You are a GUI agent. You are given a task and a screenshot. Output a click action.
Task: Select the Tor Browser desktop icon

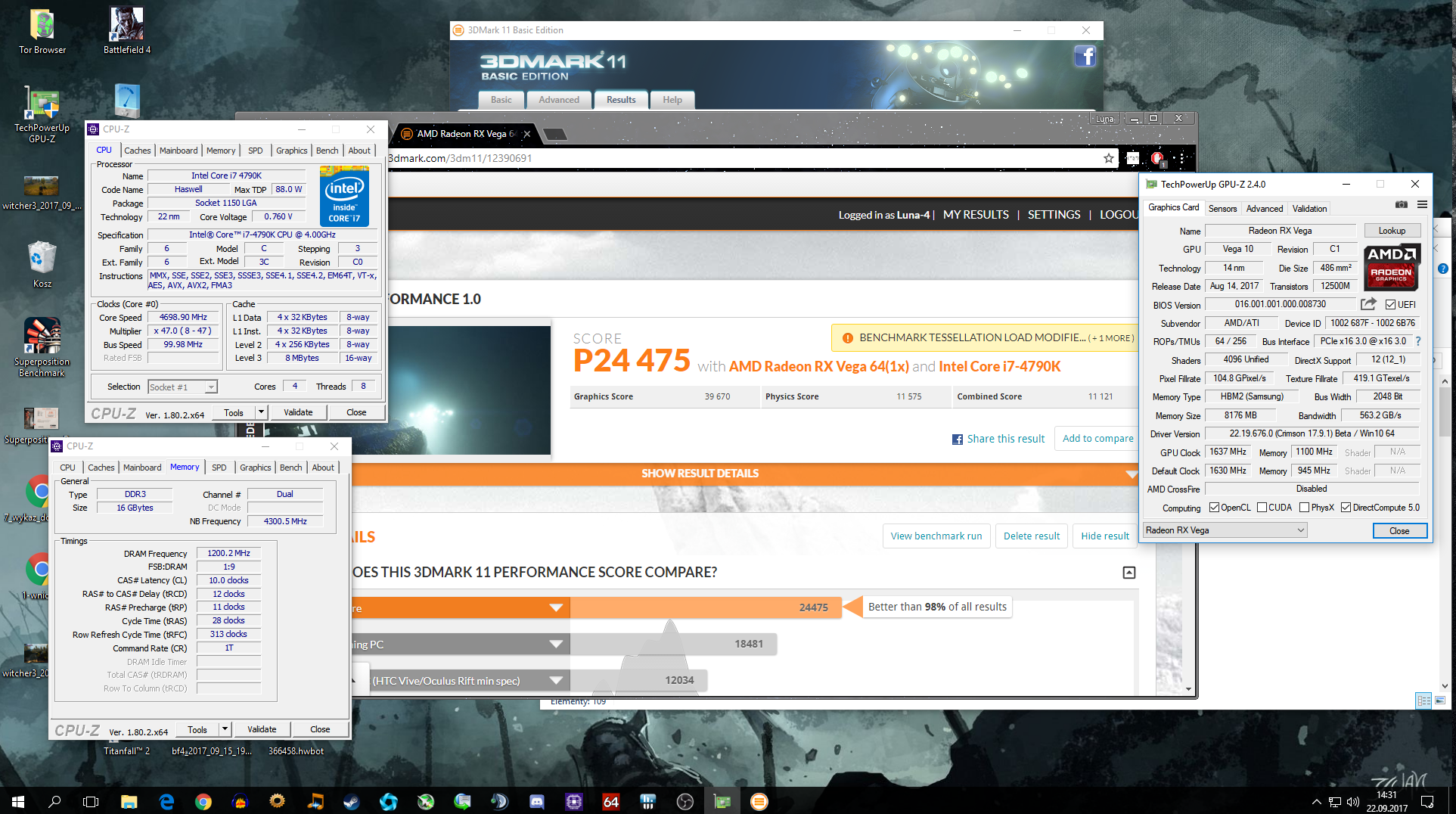tap(42, 32)
